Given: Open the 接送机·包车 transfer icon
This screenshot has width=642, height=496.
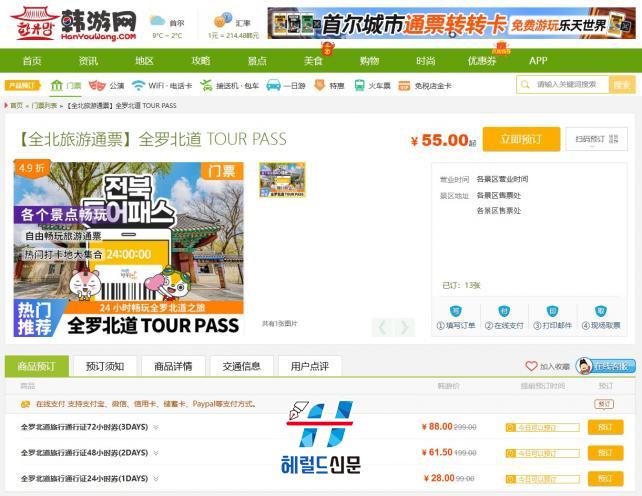Looking at the screenshot, I should (x=206, y=86).
